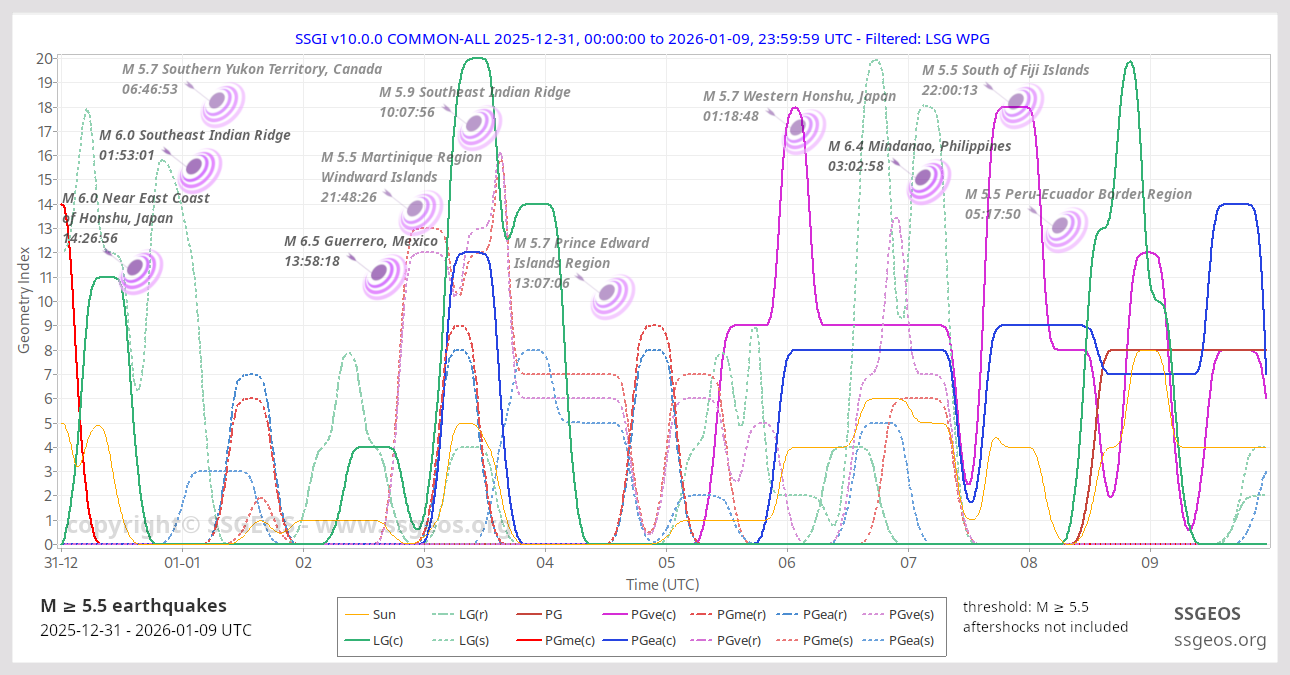Click the M 6.5 Guerrero, Mexico earthquake marker
The image size is (1290, 675).
(x=385, y=276)
